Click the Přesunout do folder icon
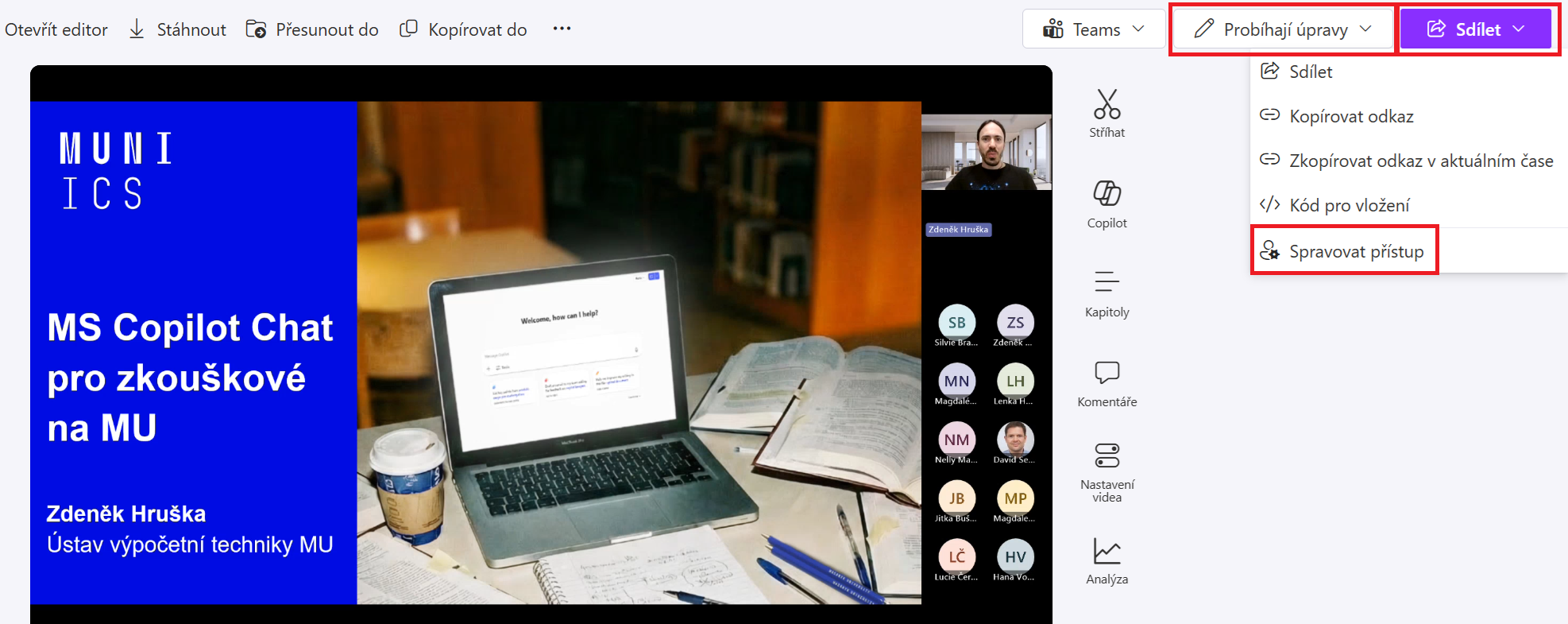 pos(256,29)
